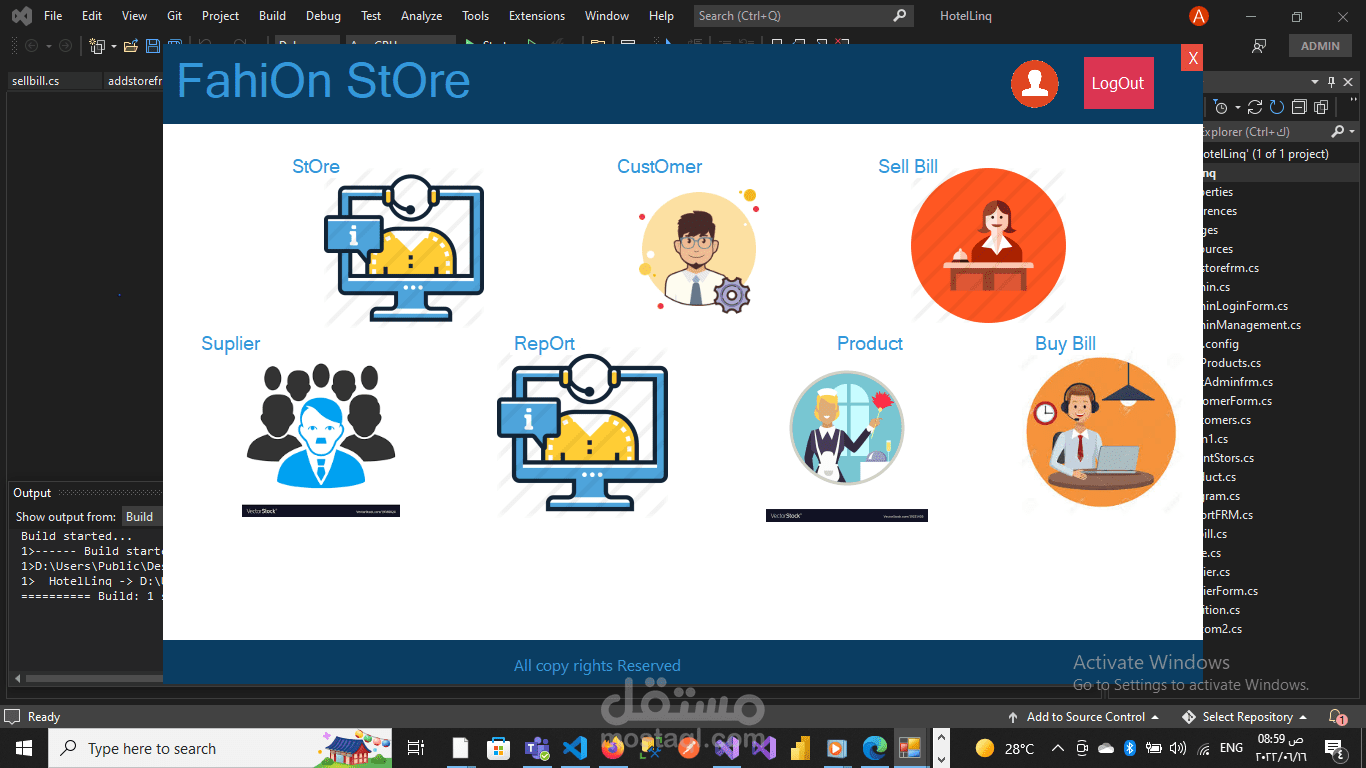
Task: Click the New Project toolbar icon
Action: click(x=97, y=46)
